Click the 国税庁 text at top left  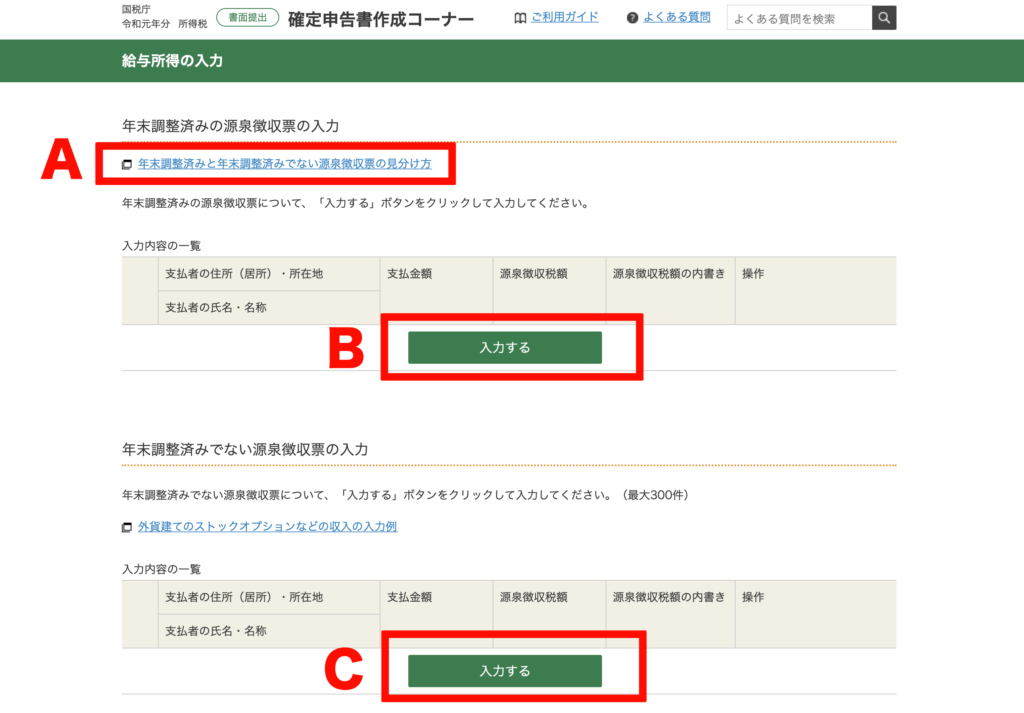[x=136, y=9]
